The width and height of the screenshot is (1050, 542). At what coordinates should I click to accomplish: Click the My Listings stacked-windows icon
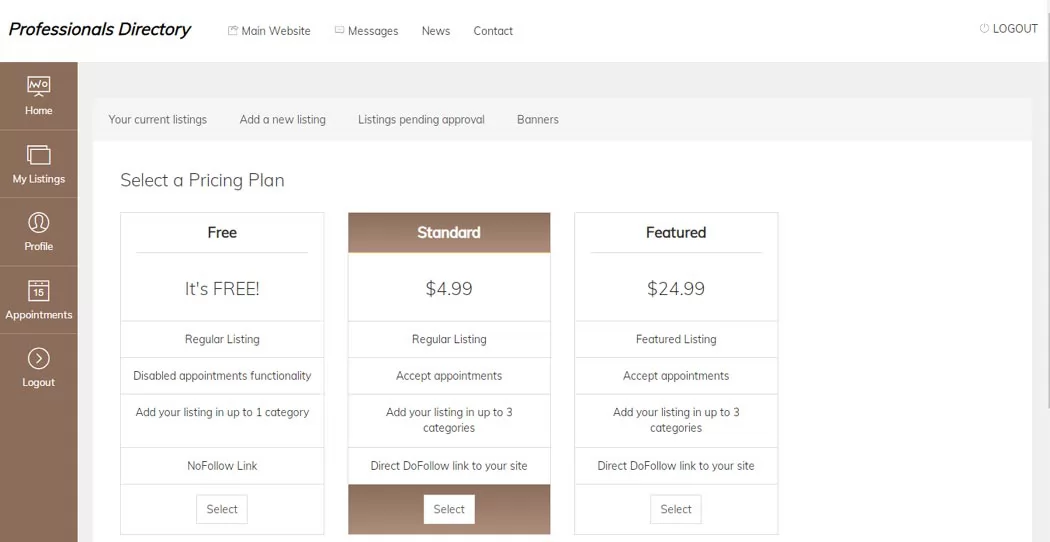[x=38, y=155]
